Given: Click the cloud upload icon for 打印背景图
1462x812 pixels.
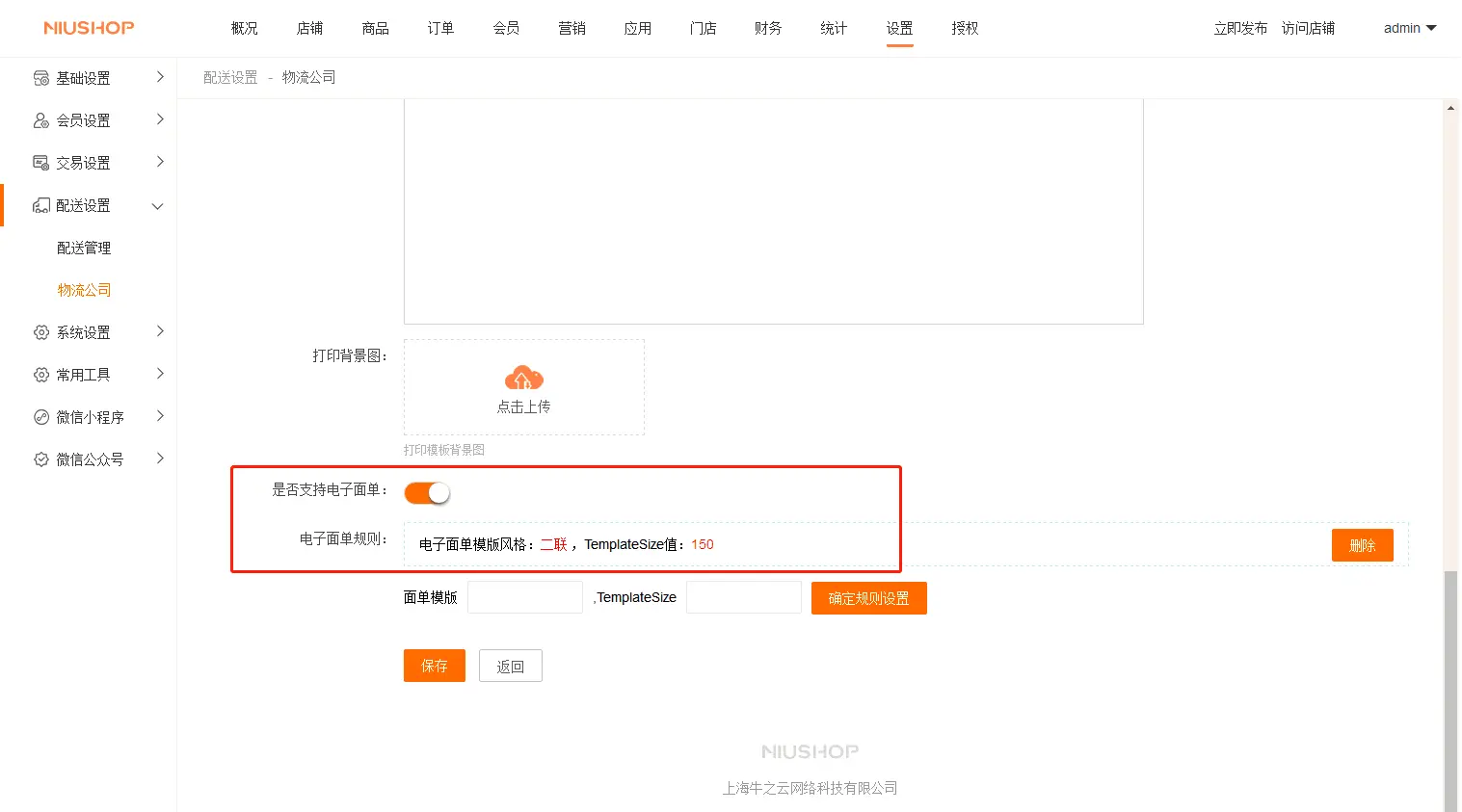Looking at the screenshot, I should coord(523,379).
